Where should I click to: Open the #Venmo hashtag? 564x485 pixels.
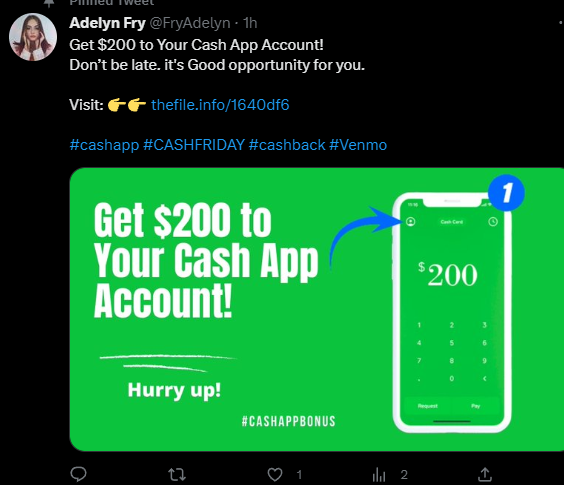(x=358, y=145)
